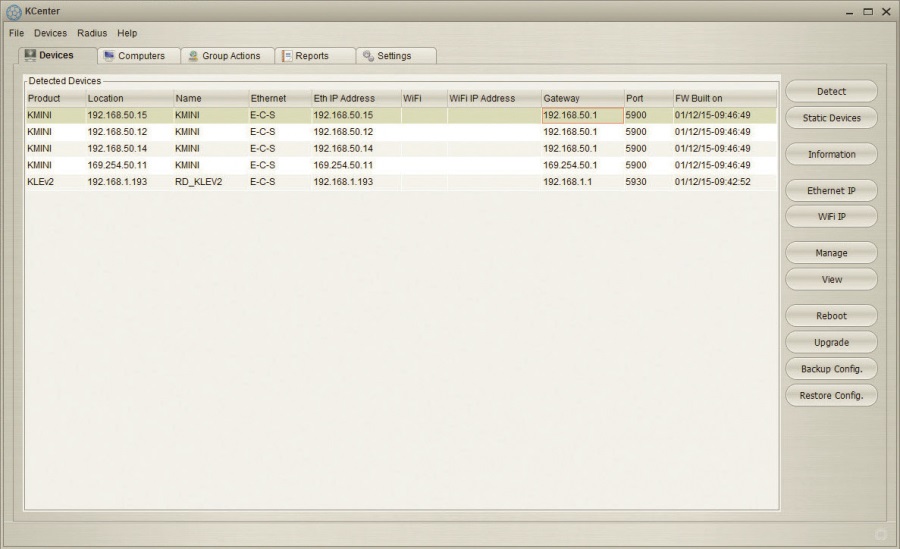Select location cell 192.168.50.12
Screen dimensions: 900x549
(130, 132)
